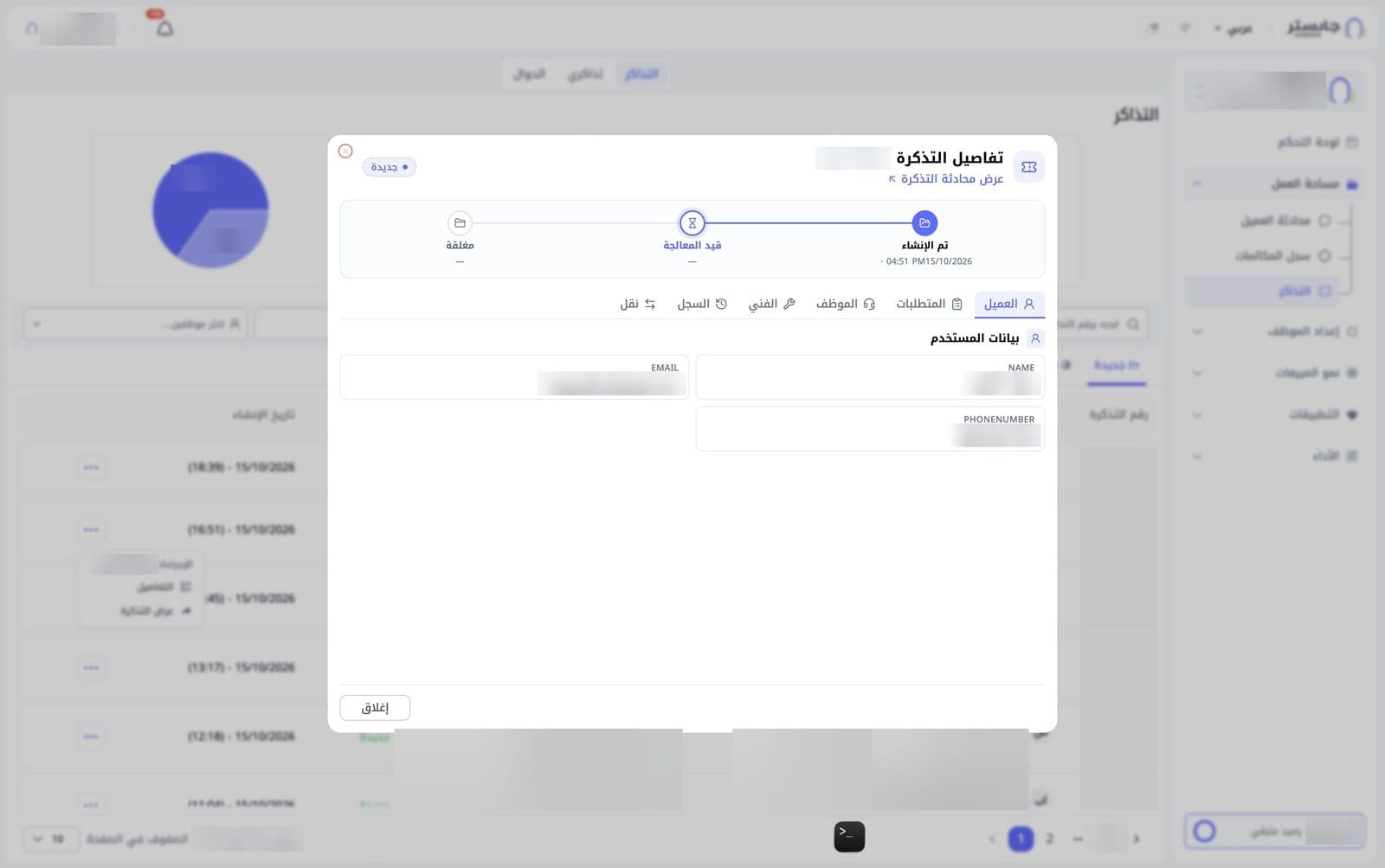This screenshot has height=868, width=1385.
Task: Click the NAME field
Action: pos(870,377)
